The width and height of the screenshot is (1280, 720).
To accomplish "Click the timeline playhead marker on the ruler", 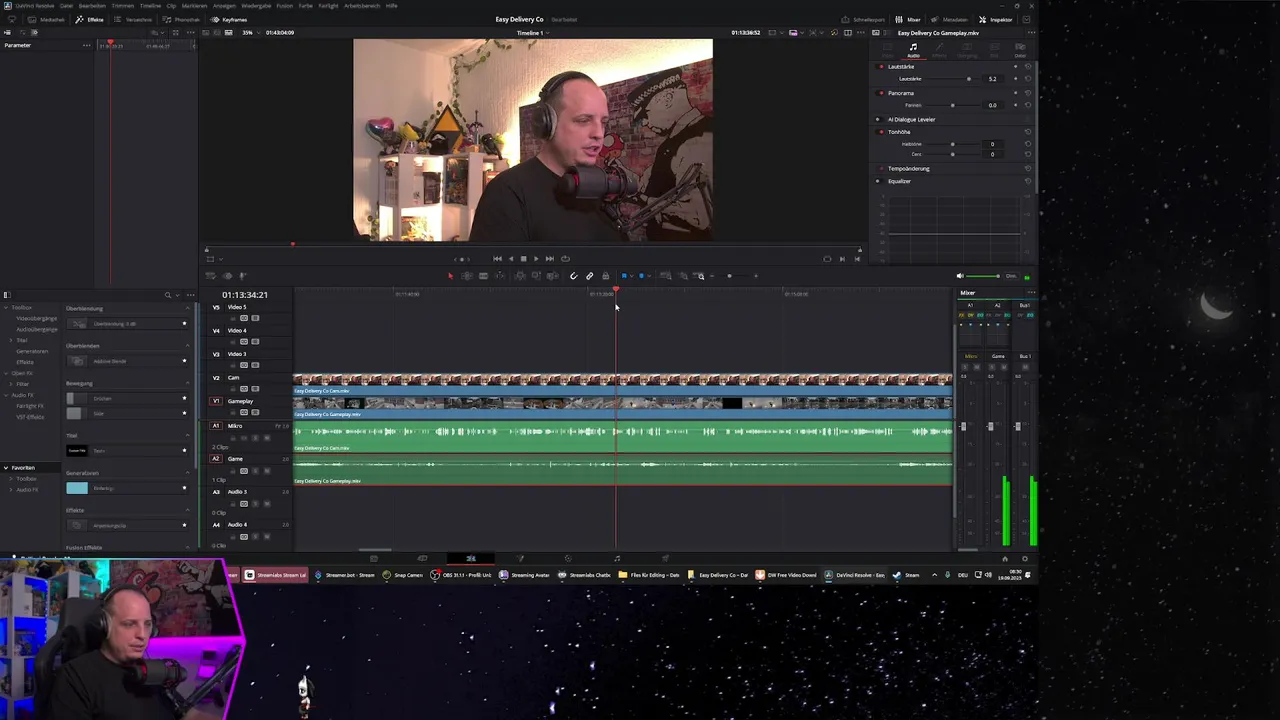I will click(x=616, y=290).
